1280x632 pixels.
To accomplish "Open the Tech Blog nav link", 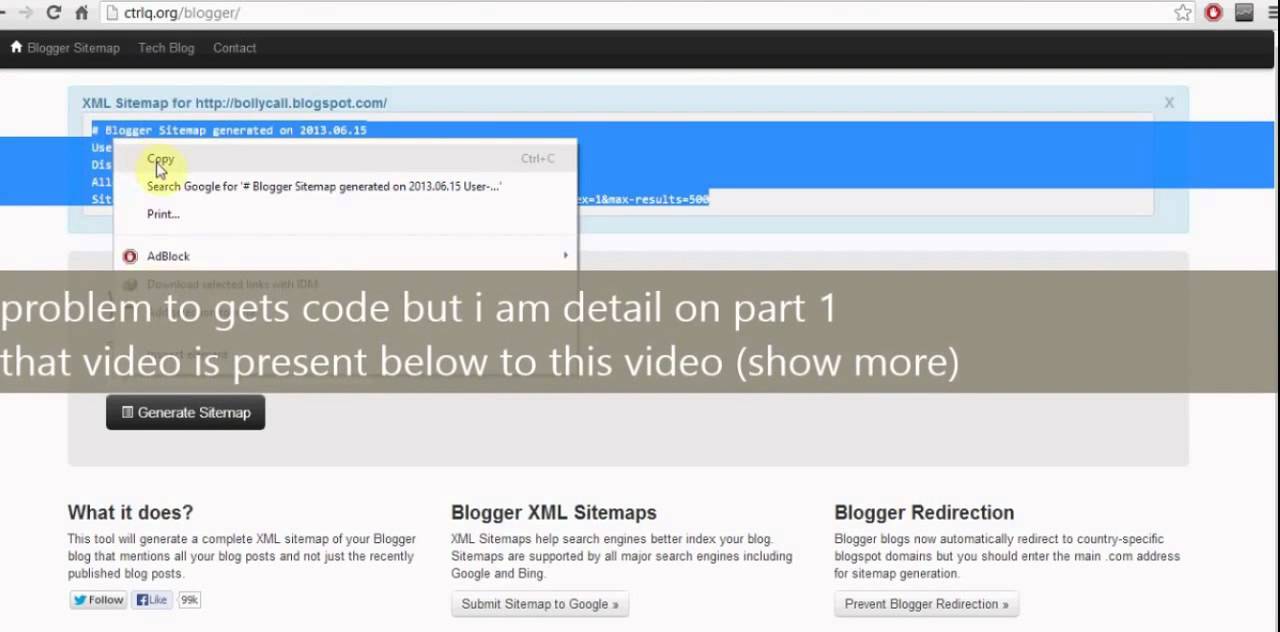I will (166, 48).
